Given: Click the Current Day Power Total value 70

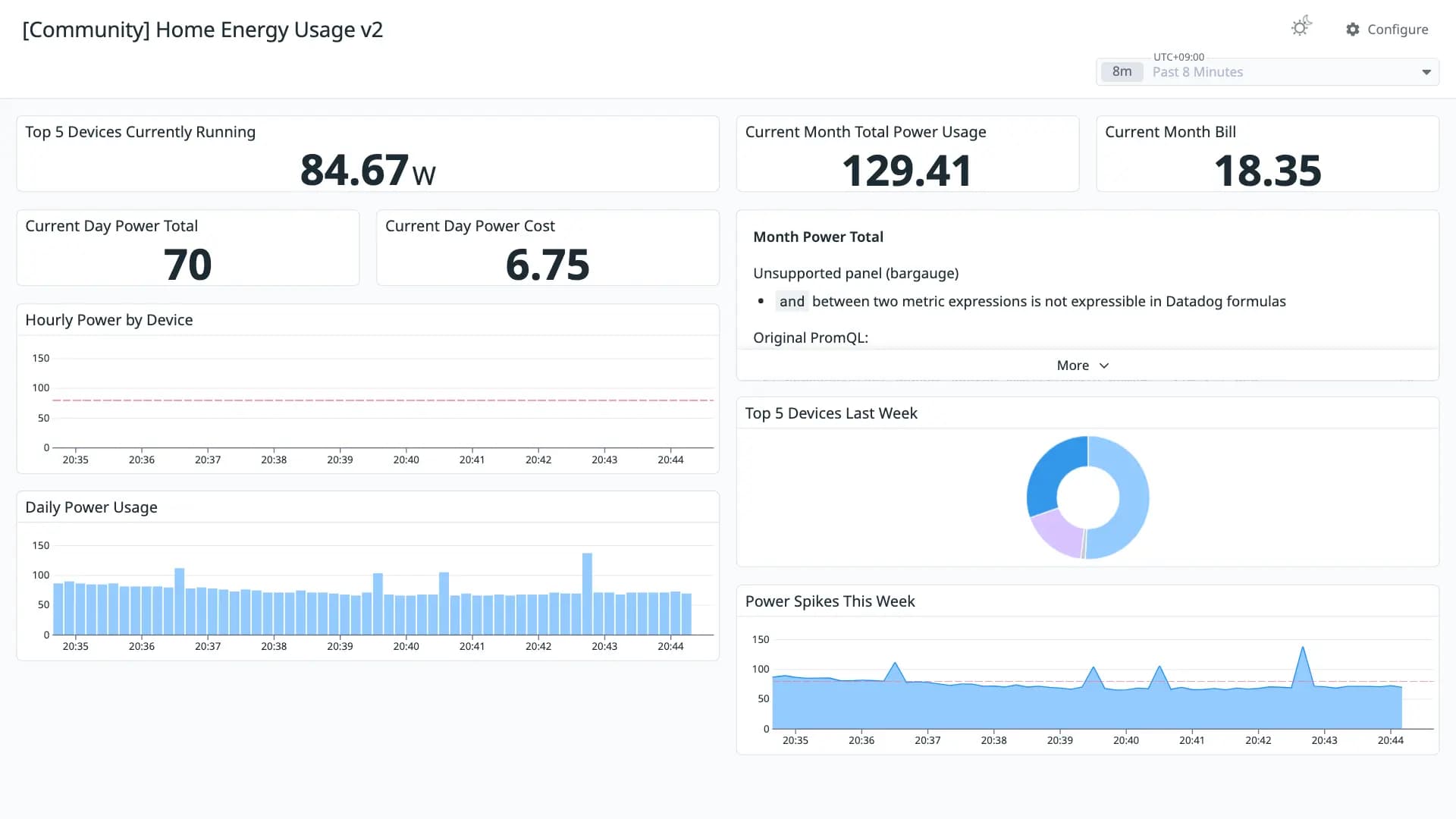Looking at the screenshot, I should tap(187, 265).
